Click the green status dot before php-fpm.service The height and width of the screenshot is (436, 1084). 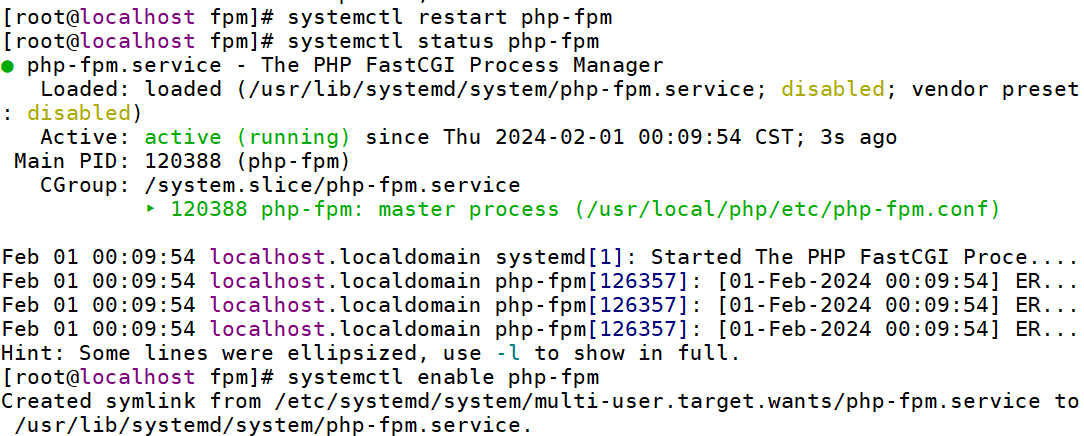[7, 67]
